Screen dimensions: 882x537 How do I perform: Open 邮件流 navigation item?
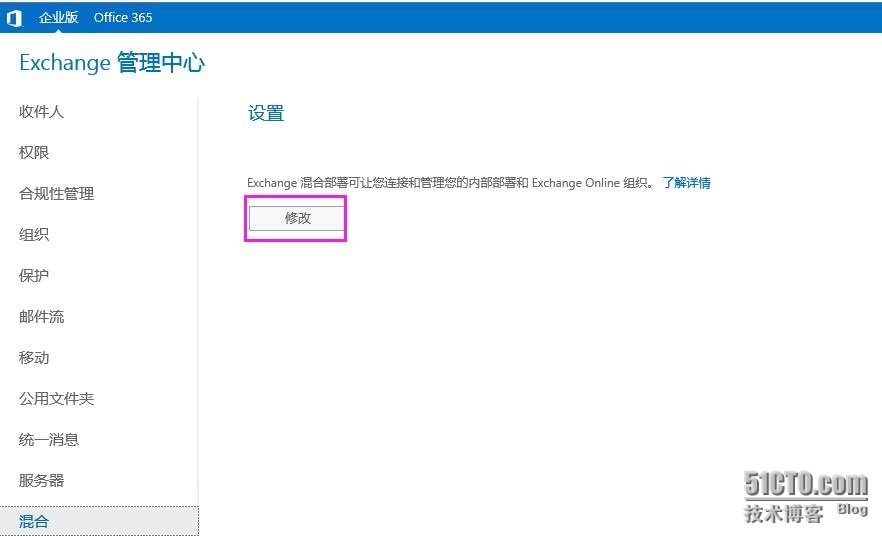[41, 317]
